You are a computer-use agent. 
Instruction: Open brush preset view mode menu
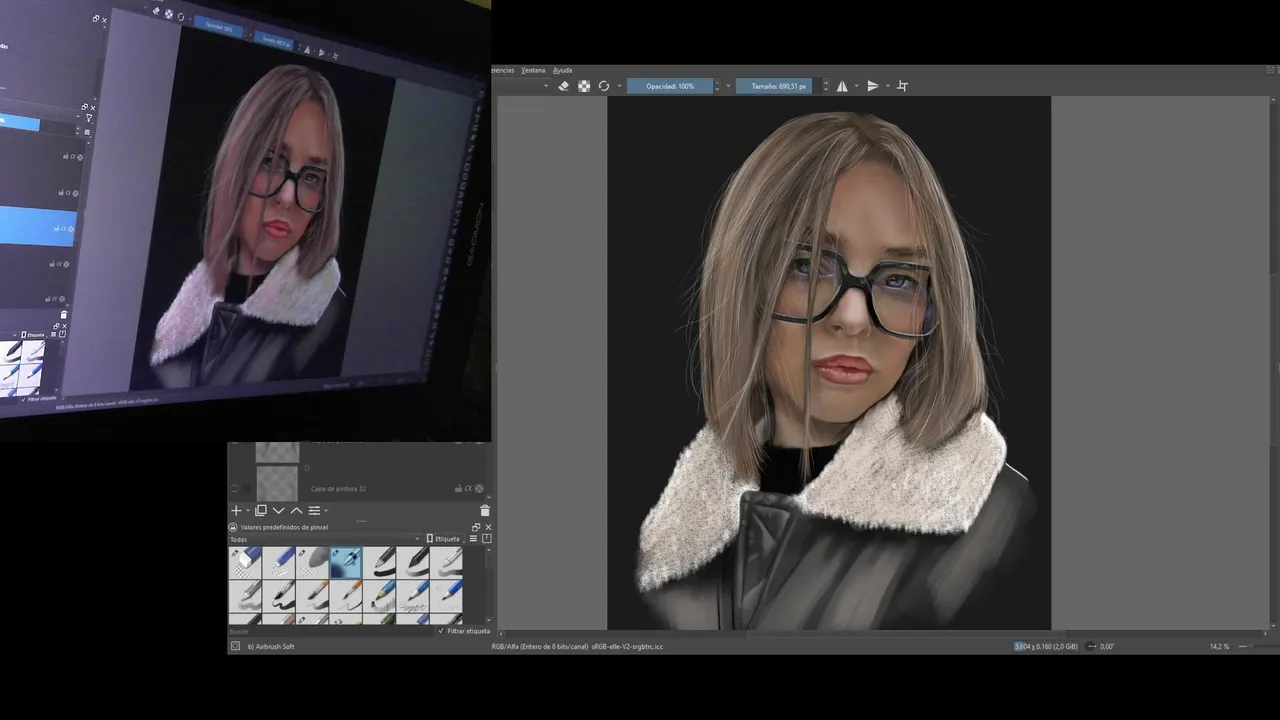click(x=474, y=539)
